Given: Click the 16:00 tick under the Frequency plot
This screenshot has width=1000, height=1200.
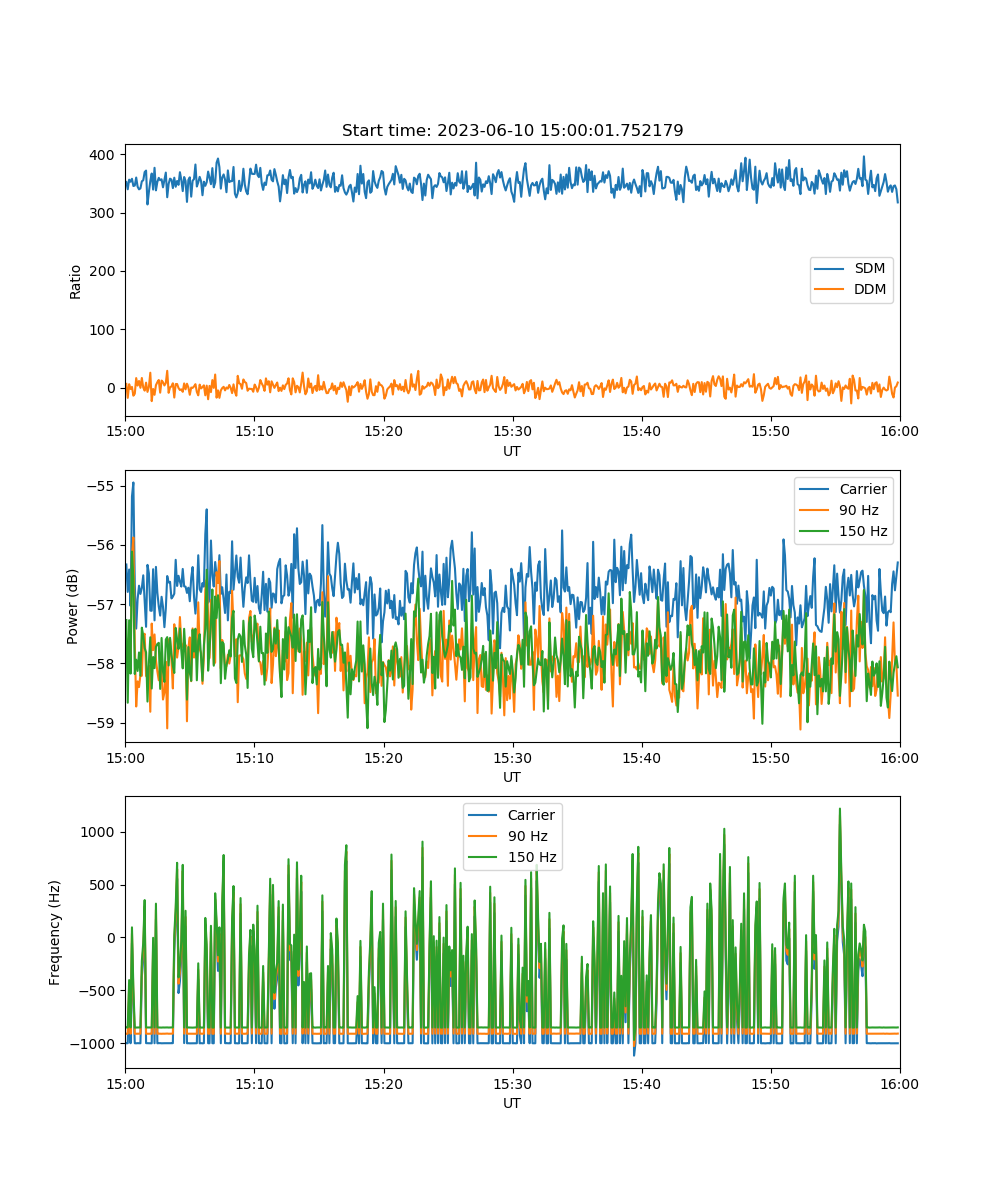Looking at the screenshot, I should point(899,1083).
